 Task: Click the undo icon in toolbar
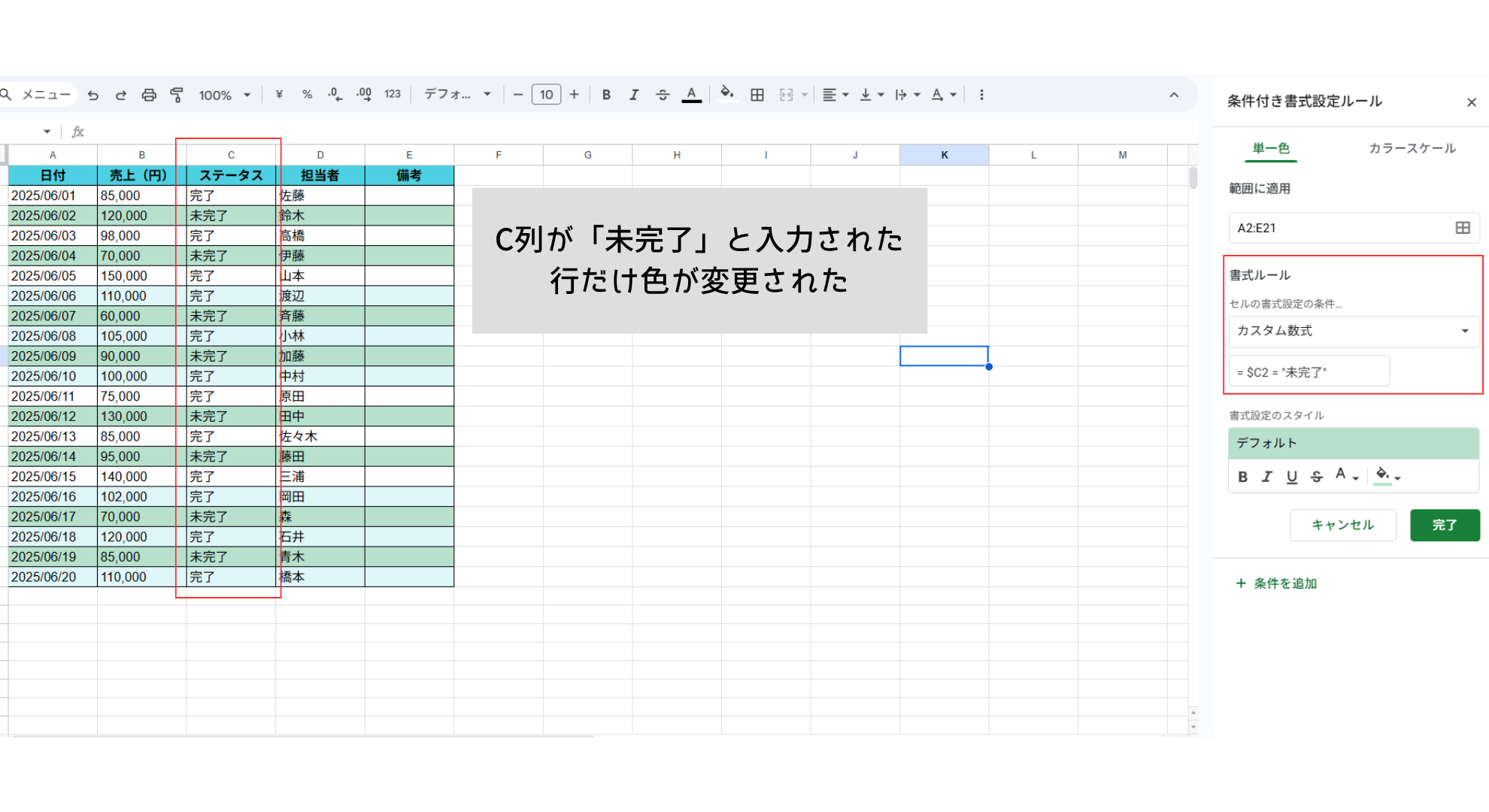click(x=93, y=95)
